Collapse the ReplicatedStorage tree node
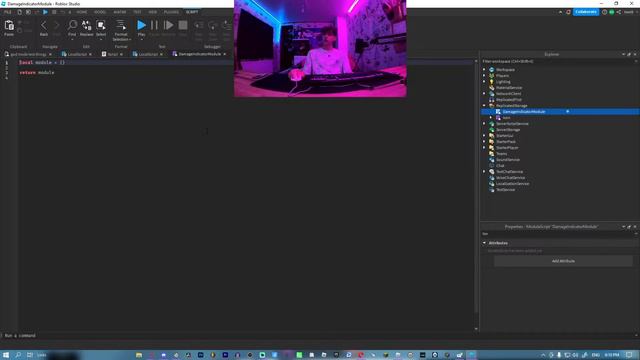640x360 pixels. [484, 106]
